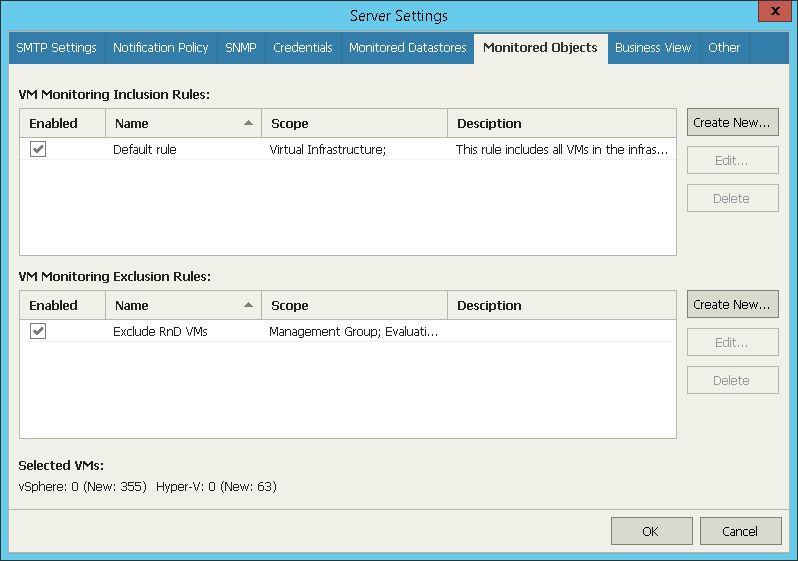
Task: Click the Virtual Infrastructure; scope cell
Action: point(328,150)
